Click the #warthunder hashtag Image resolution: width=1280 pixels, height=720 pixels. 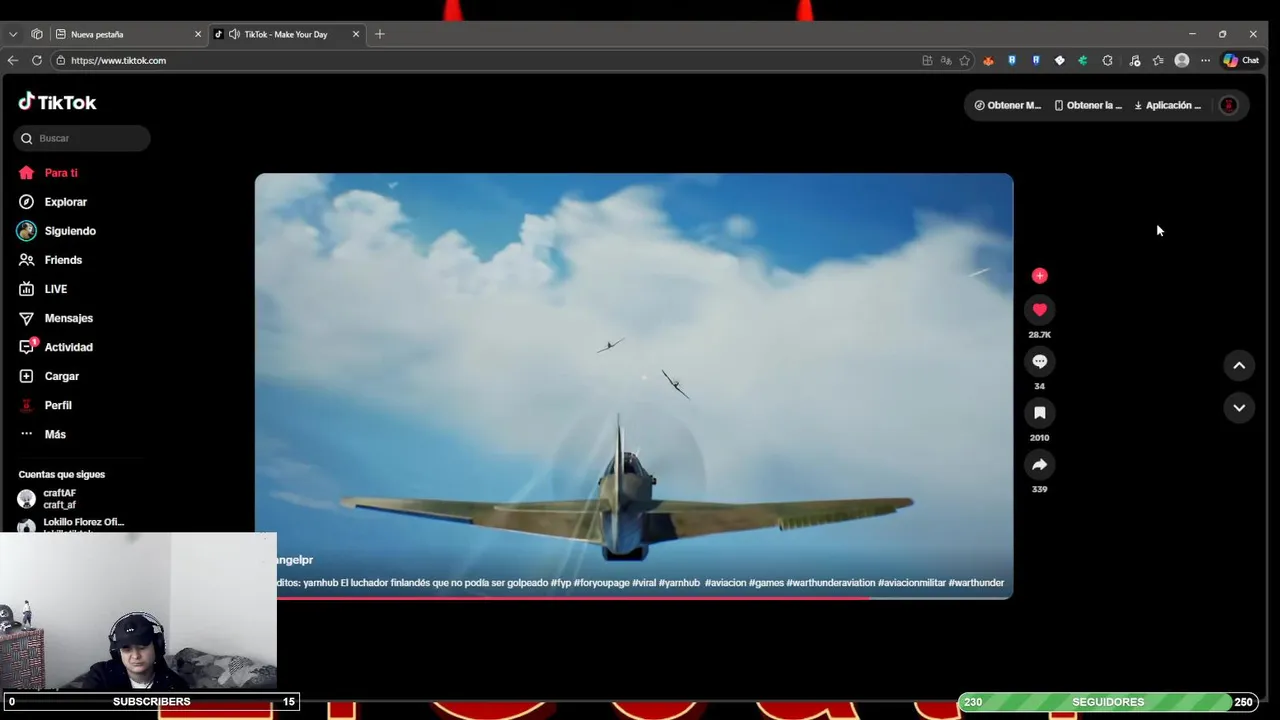(976, 583)
